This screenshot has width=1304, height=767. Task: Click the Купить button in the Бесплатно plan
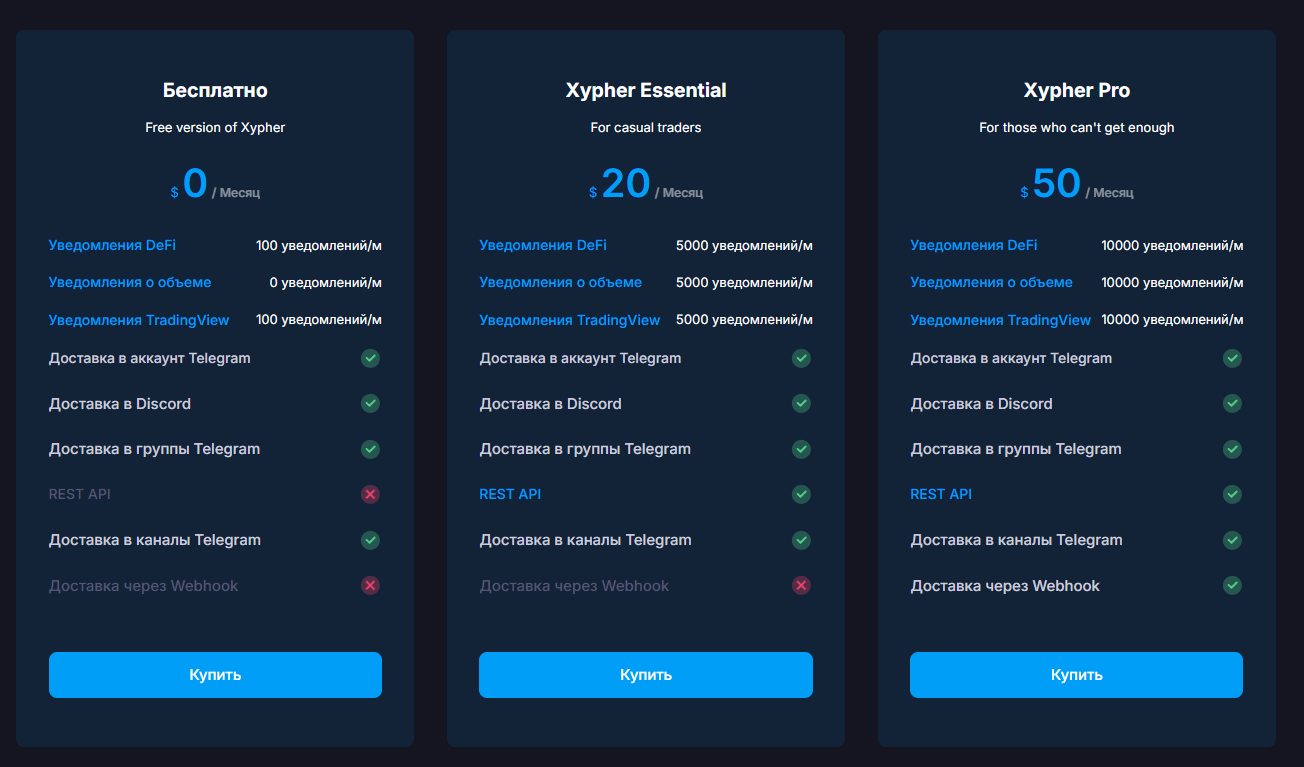pos(215,675)
